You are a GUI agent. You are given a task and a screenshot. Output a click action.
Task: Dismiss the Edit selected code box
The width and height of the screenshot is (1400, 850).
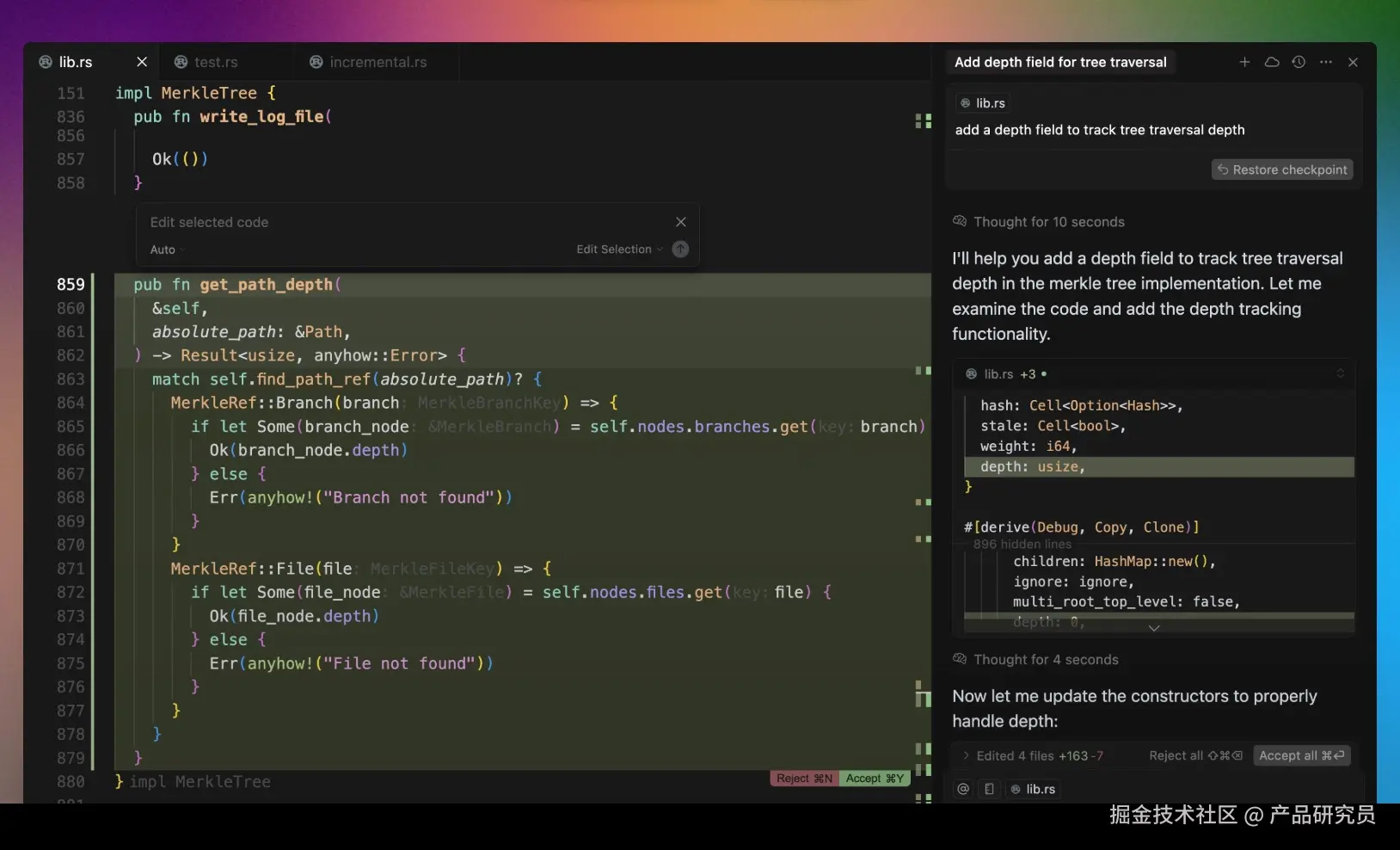(x=681, y=222)
